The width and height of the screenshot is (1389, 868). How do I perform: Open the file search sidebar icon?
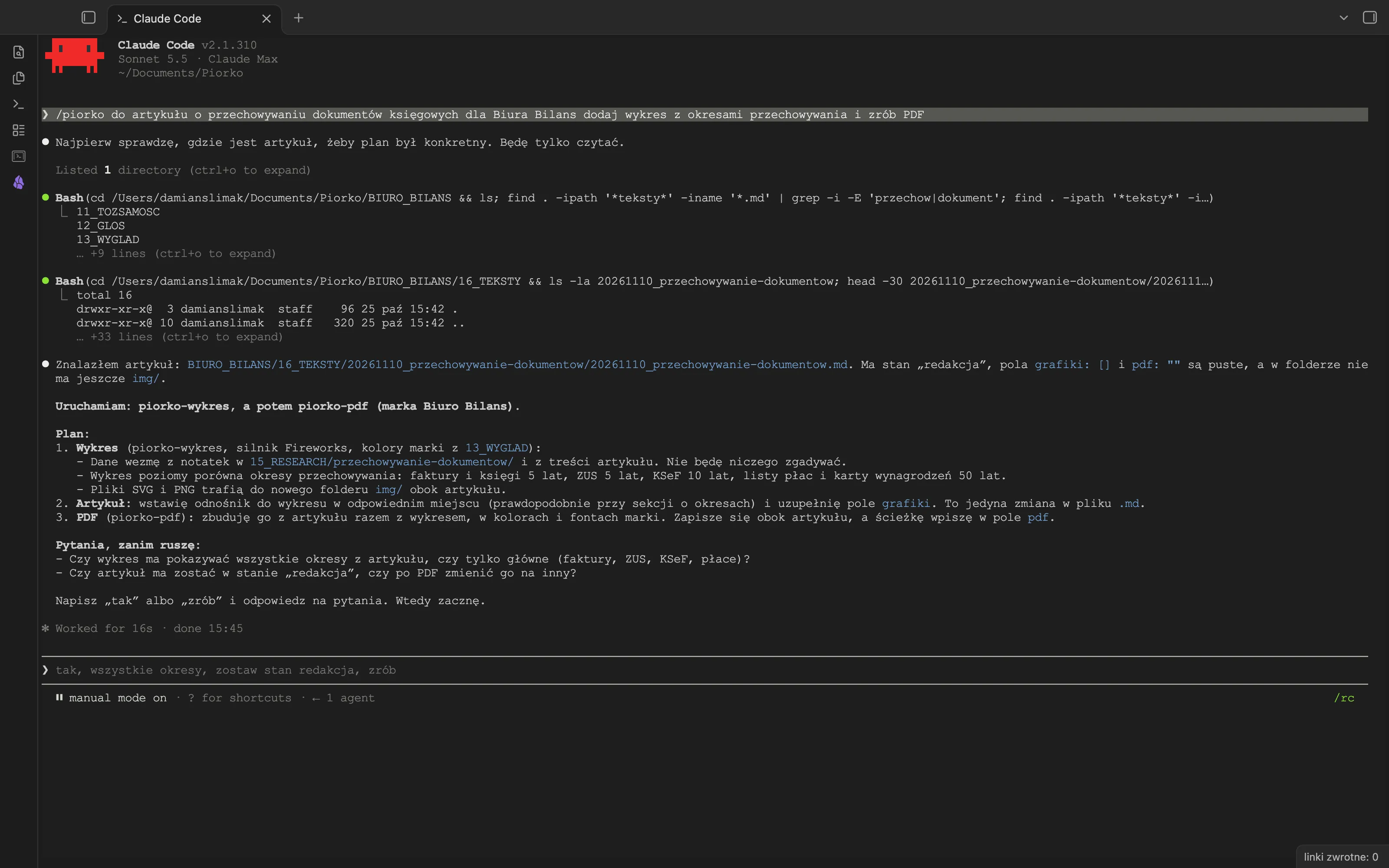pyautogui.click(x=18, y=52)
